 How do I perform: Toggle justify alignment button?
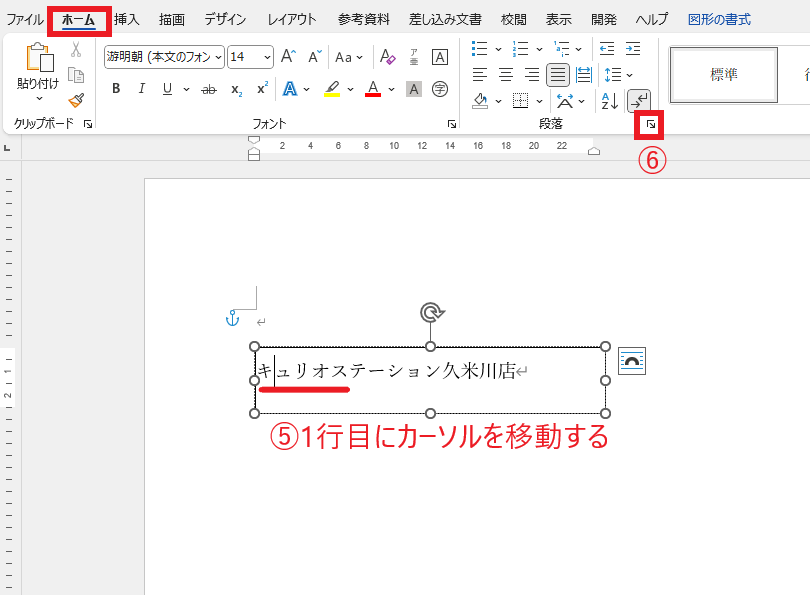[558, 75]
